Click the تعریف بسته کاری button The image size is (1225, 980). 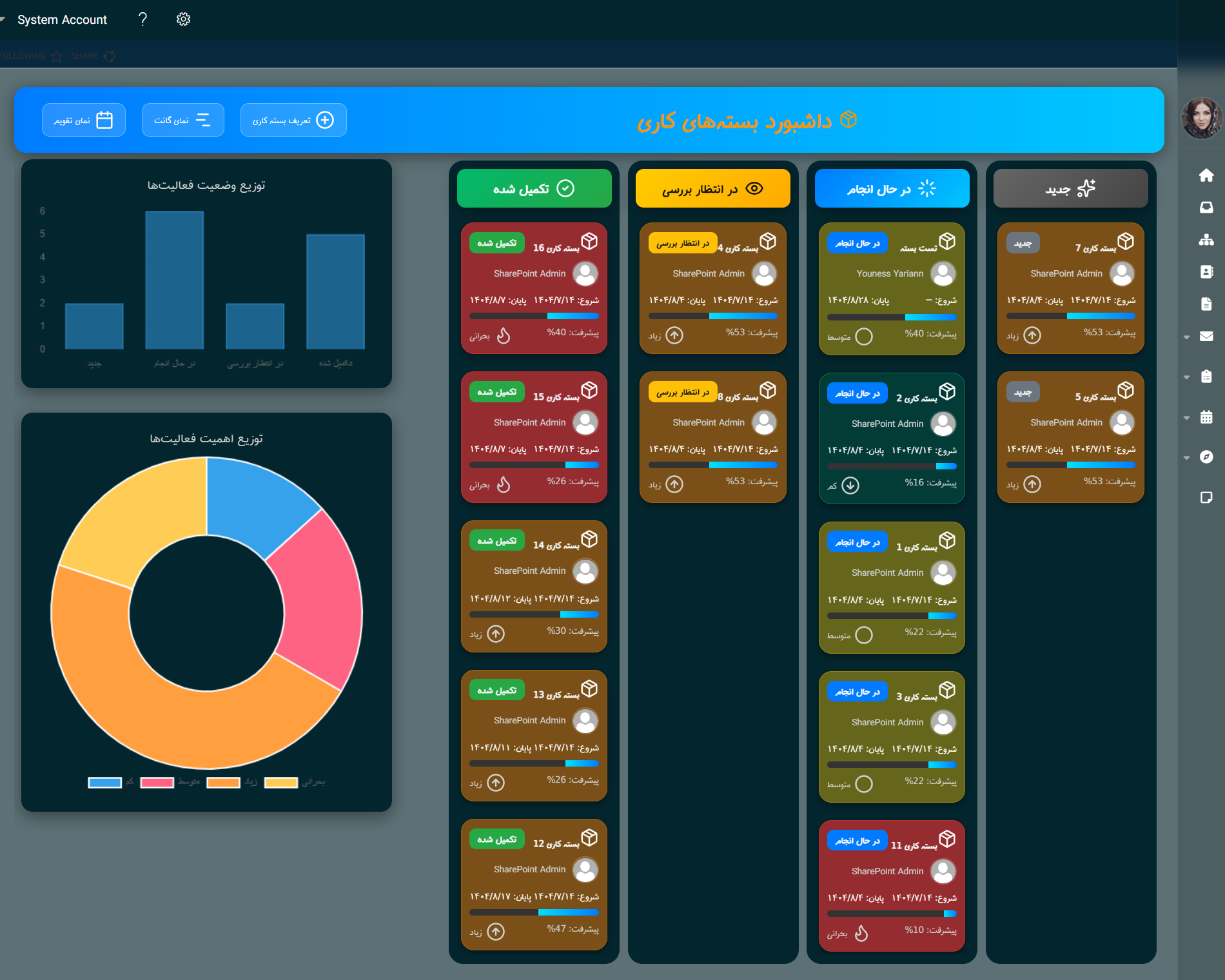click(x=293, y=119)
